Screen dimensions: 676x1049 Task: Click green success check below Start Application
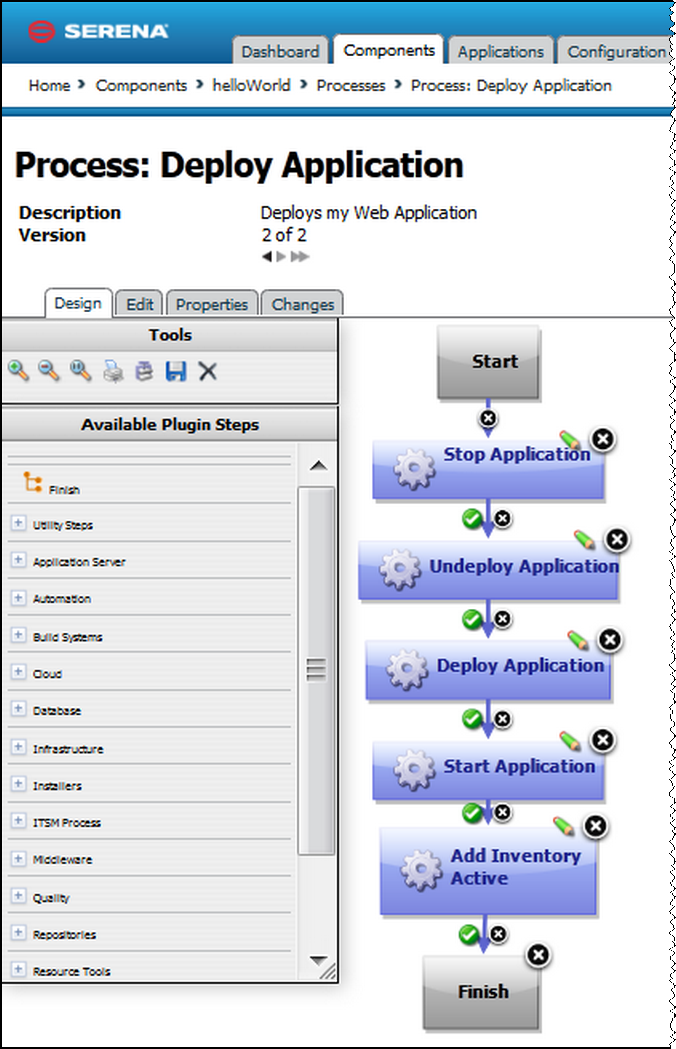pyautogui.click(x=473, y=813)
